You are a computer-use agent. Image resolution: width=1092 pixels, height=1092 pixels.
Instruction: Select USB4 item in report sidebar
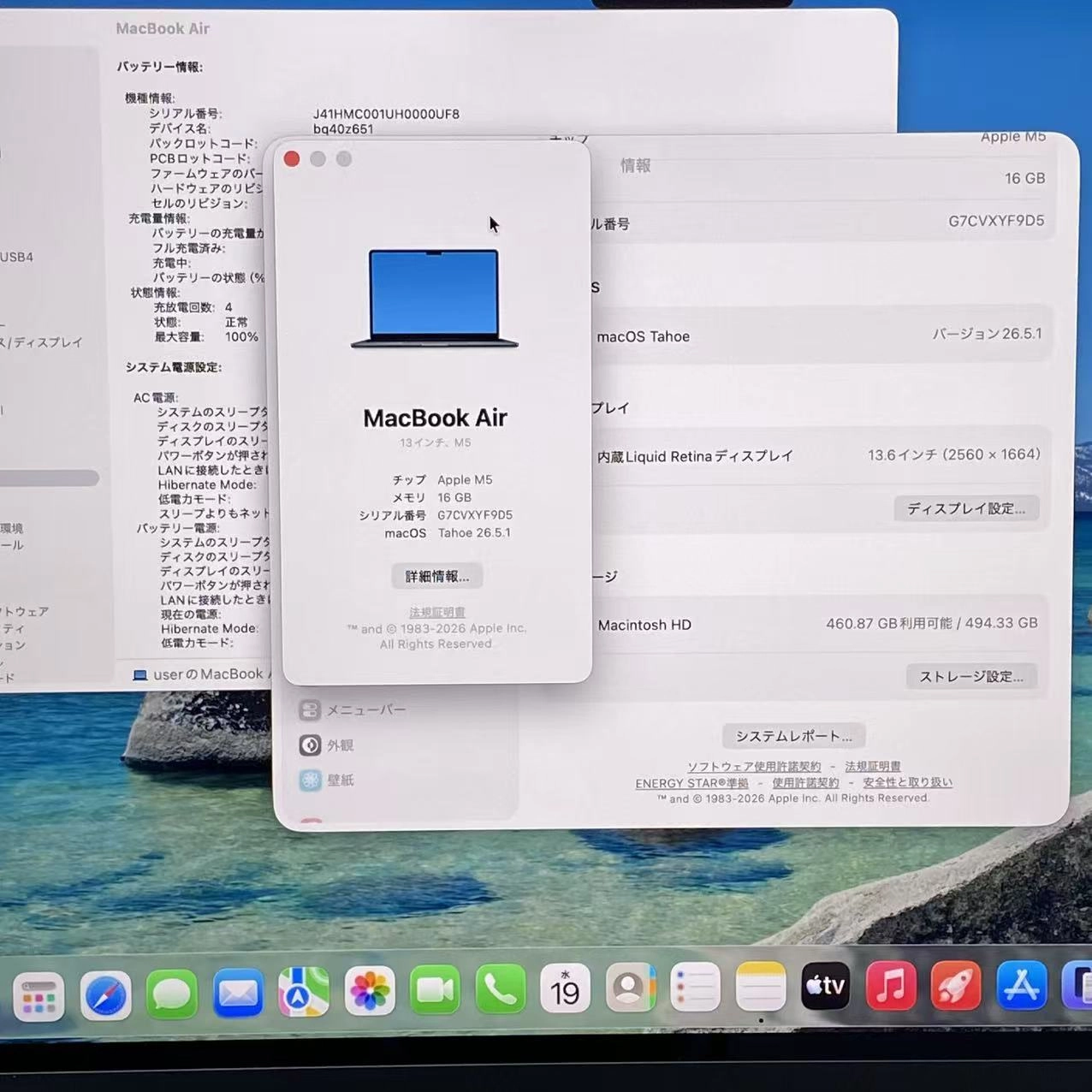(x=17, y=257)
